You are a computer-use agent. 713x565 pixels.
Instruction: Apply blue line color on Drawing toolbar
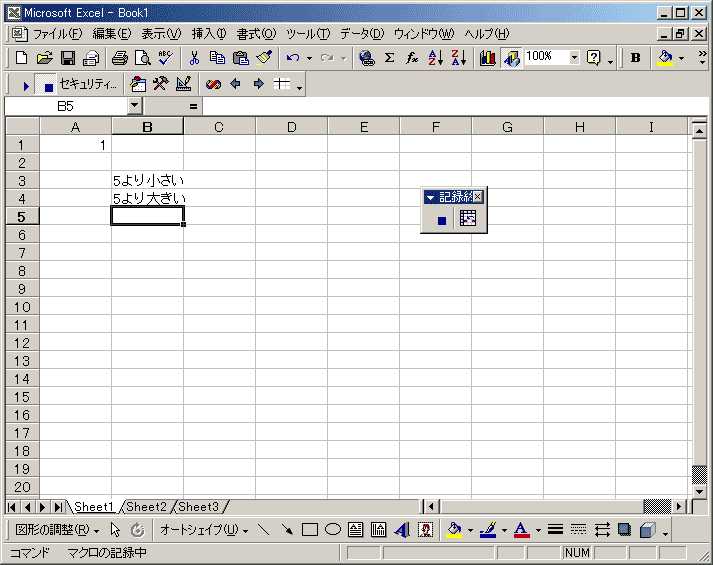[x=488, y=530]
